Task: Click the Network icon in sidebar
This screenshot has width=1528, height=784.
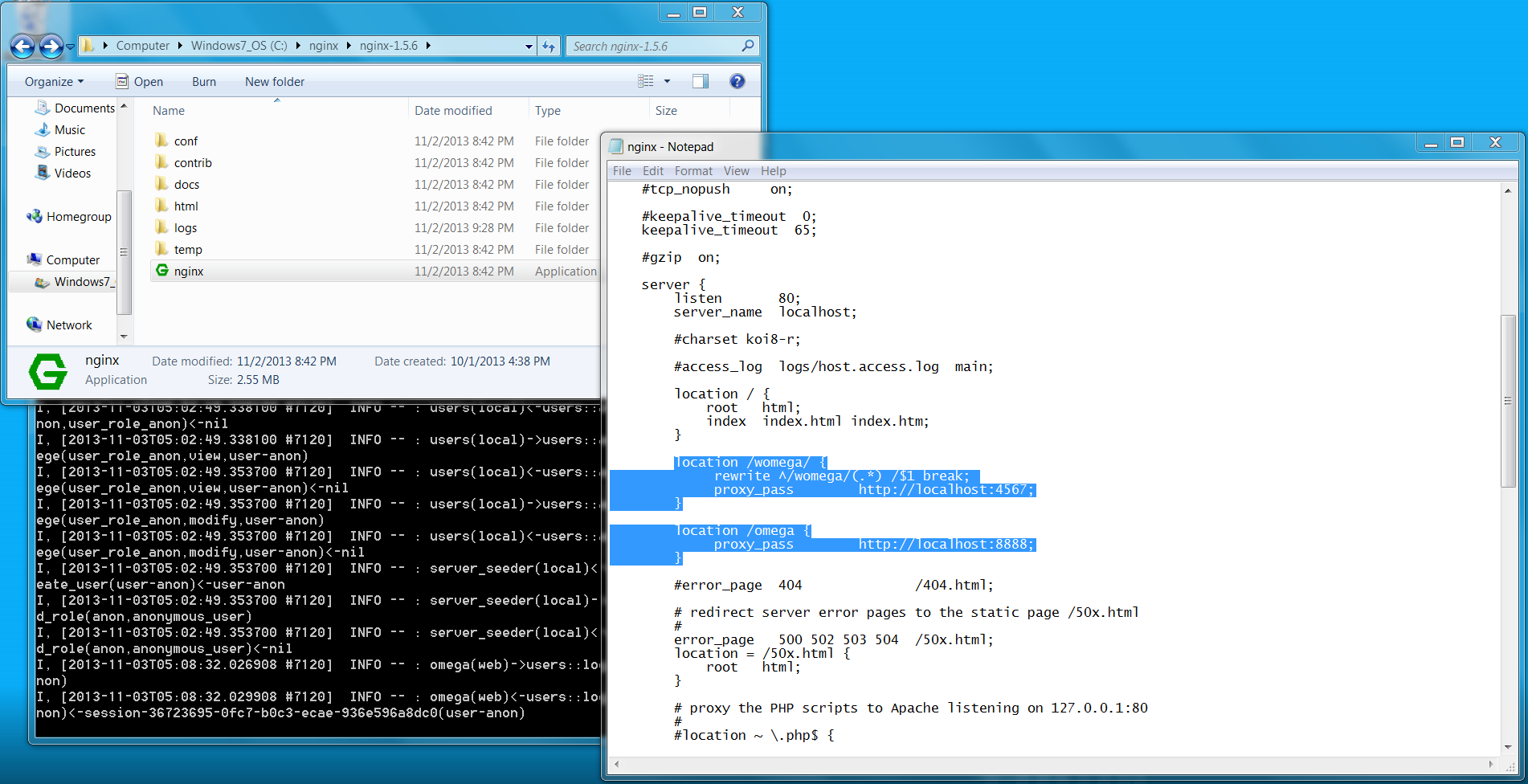Action: click(x=34, y=325)
